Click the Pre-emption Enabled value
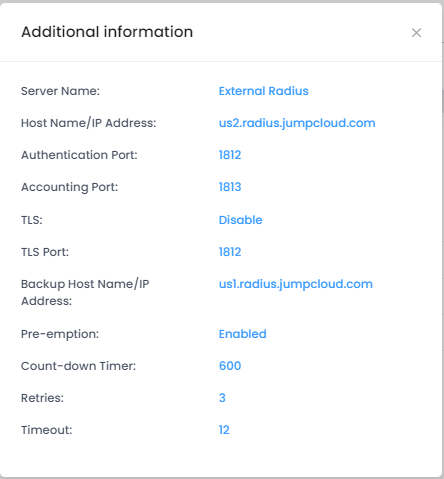444x479 pixels. pos(242,334)
